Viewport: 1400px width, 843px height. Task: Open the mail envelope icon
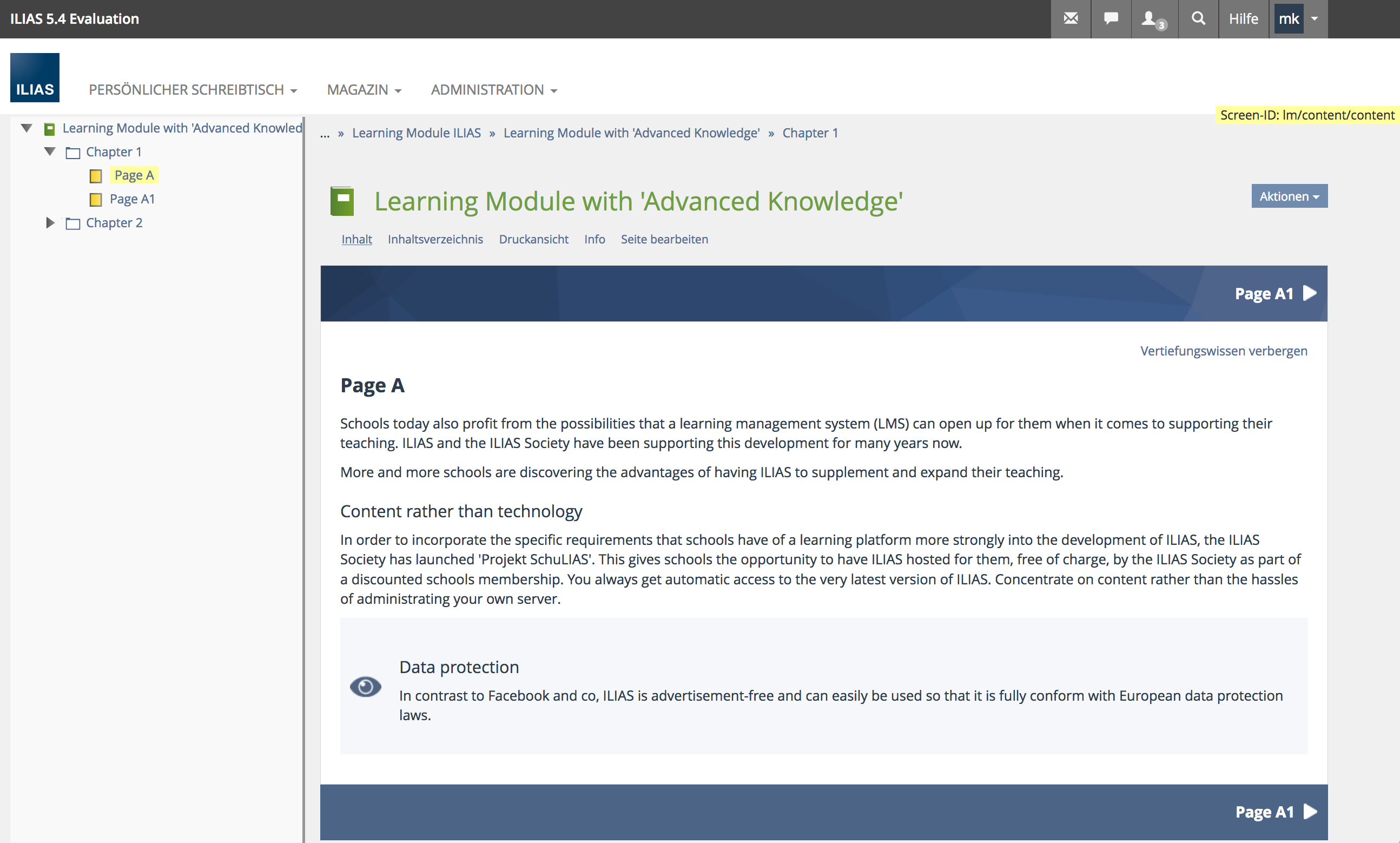click(x=1071, y=19)
